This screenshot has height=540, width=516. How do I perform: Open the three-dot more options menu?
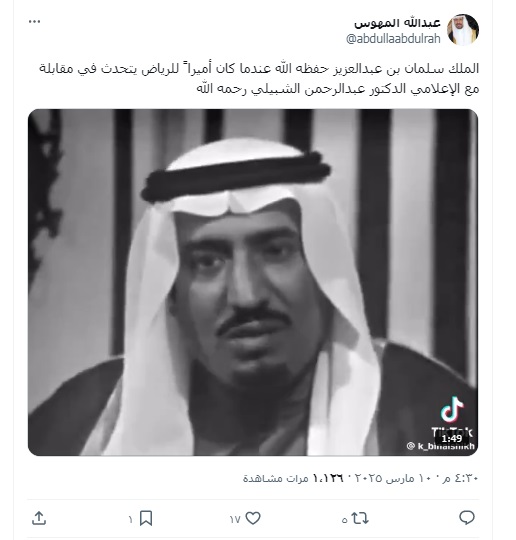click(34, 22)
